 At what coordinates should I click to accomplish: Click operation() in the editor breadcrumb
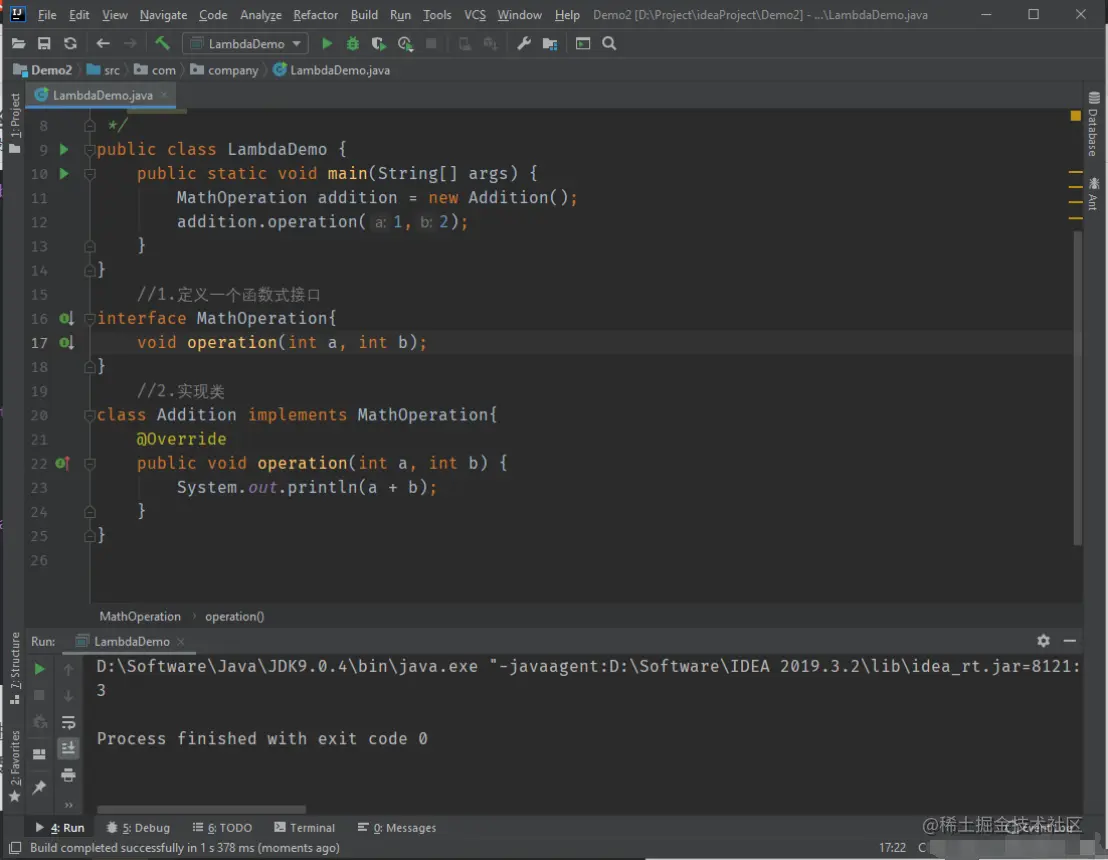tap(235, 616)
